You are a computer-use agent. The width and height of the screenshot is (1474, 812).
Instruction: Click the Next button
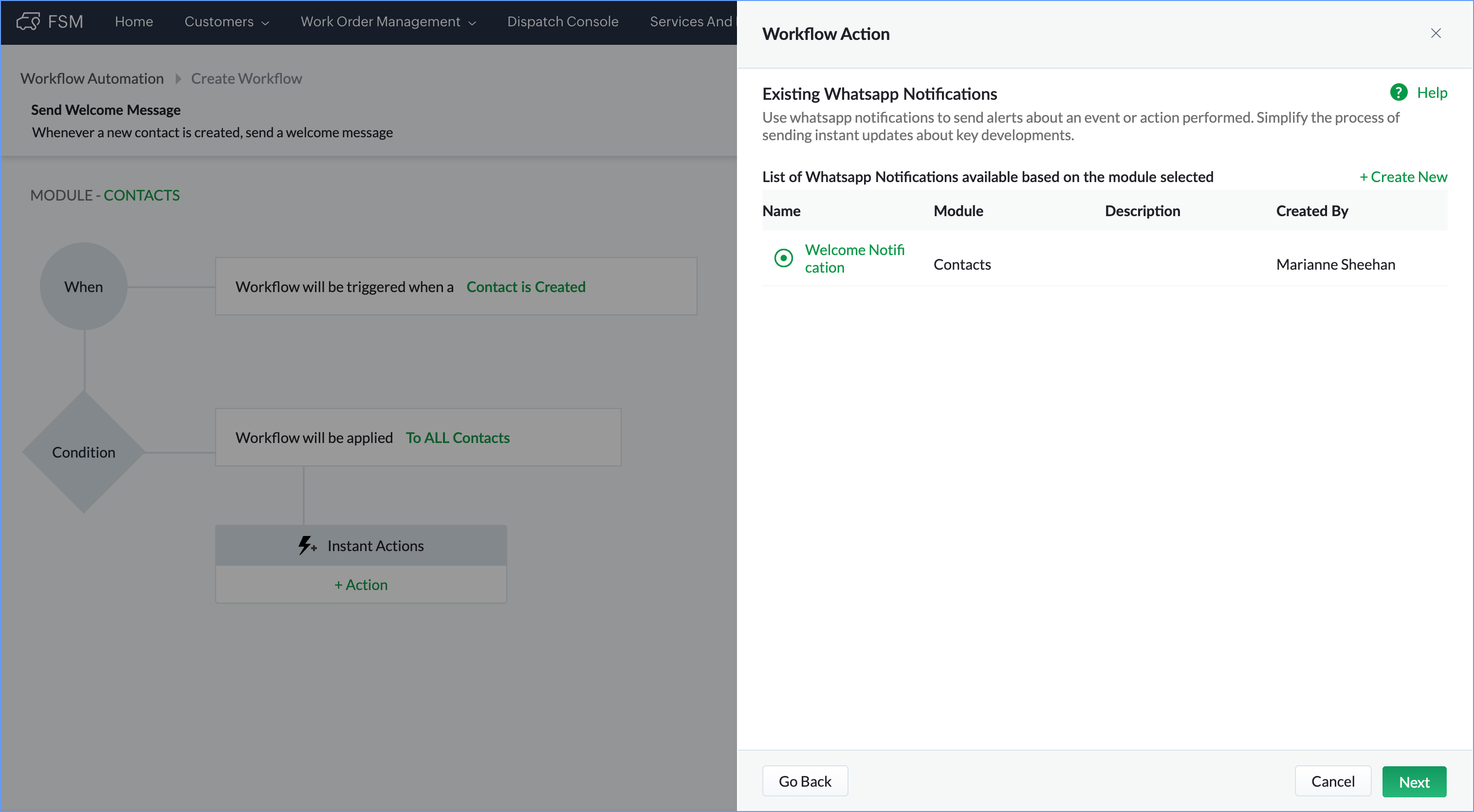pyautogui.click(x=1413, y=781)
